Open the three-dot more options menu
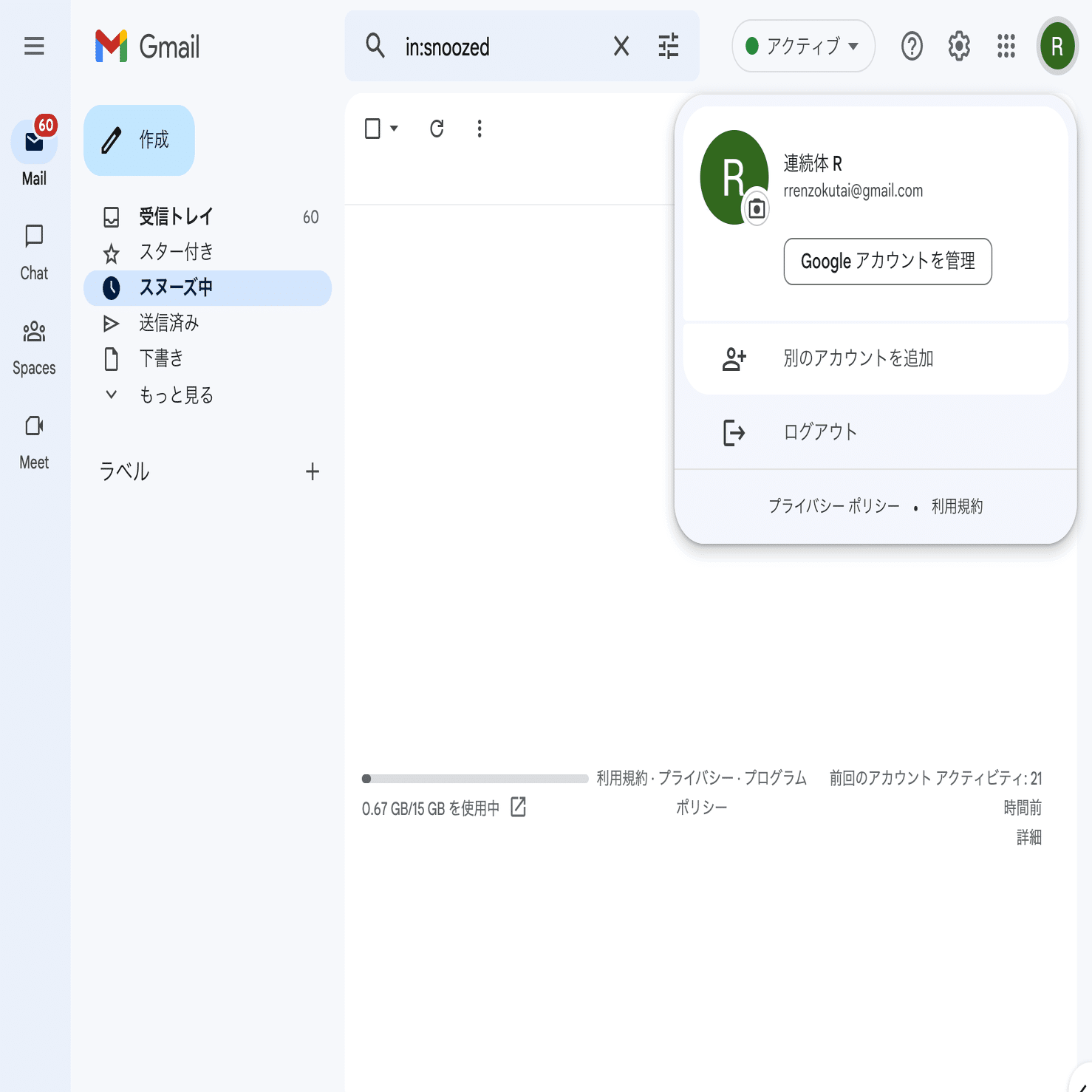 pos(479,129)
